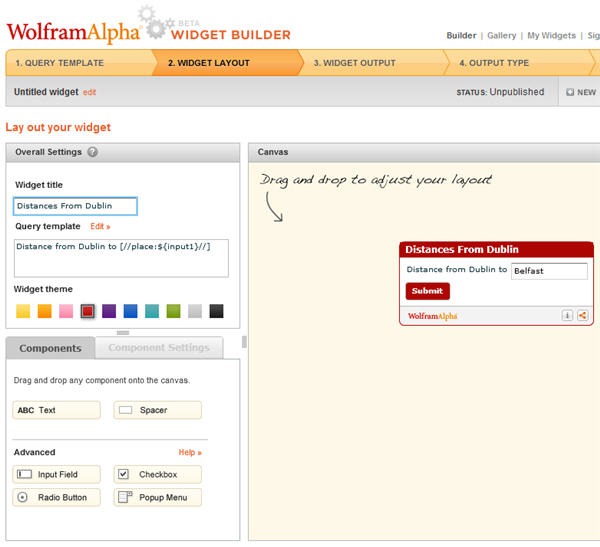Select the Text component
Viewport: 600px width, 547px height.
[56, 410]
